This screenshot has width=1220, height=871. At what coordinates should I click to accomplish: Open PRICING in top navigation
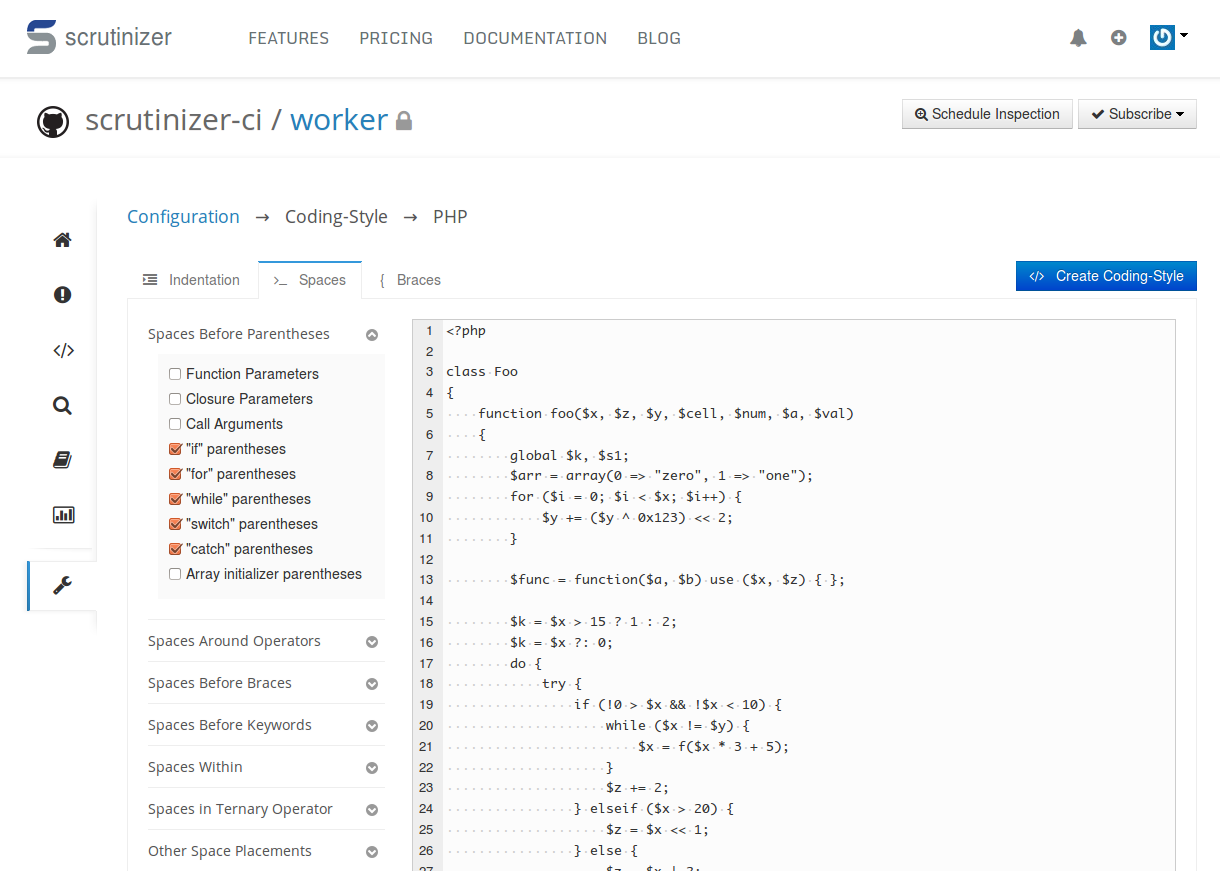point(396,38)
